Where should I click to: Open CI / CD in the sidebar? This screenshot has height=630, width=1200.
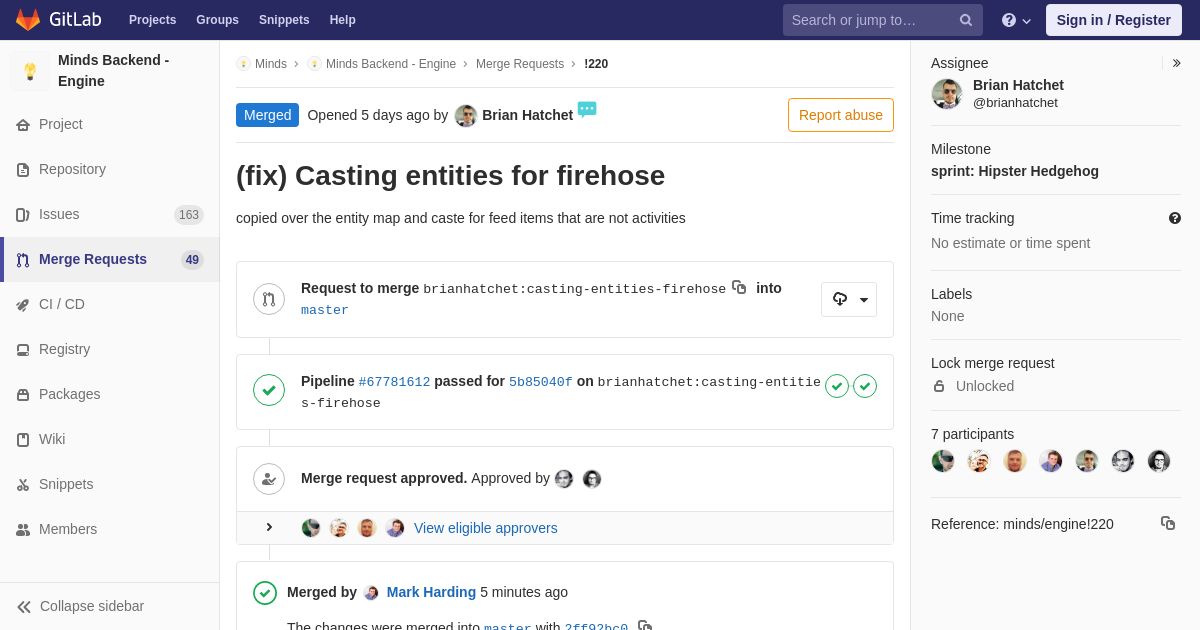110,304
